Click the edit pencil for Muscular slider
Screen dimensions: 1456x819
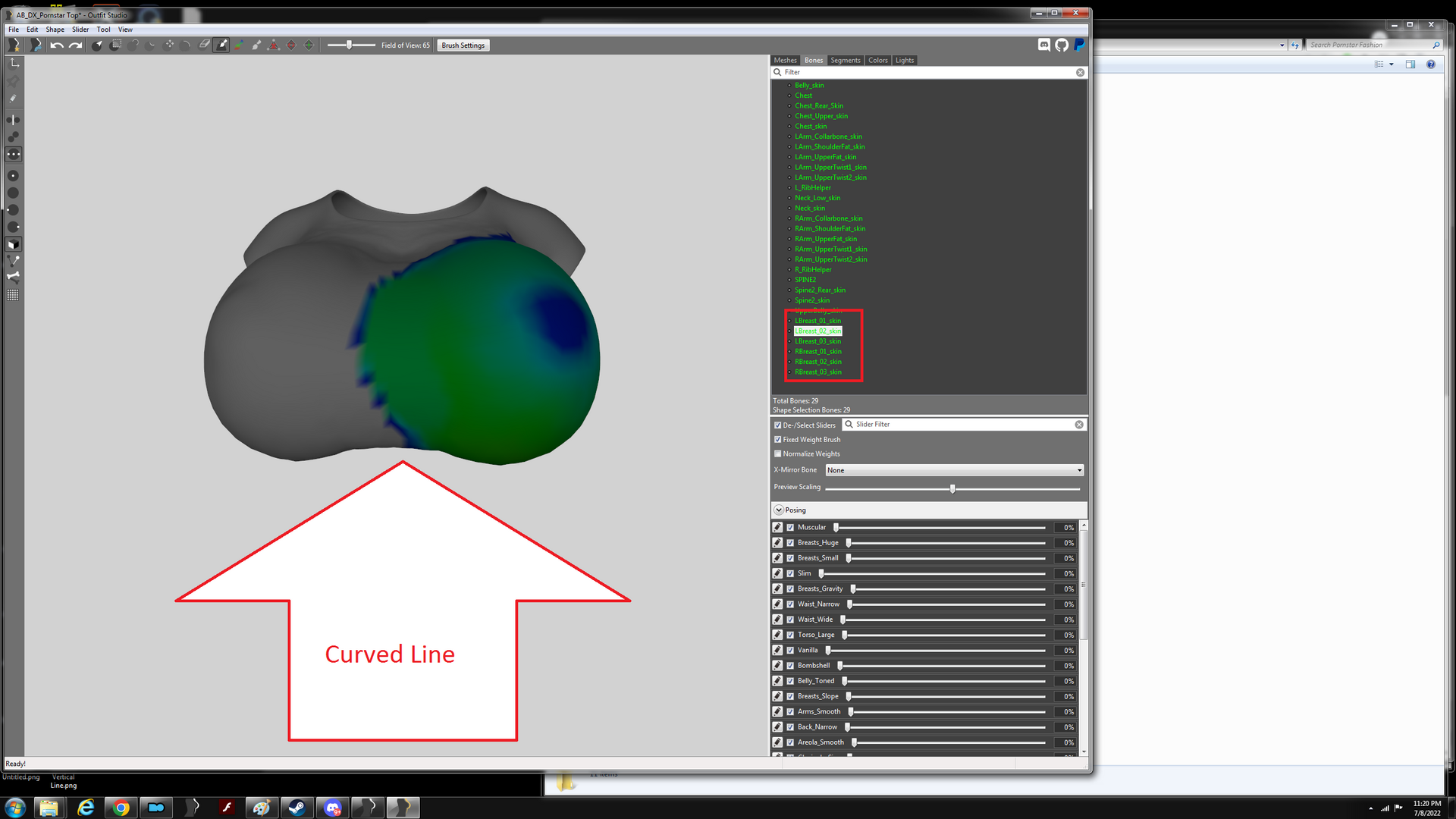(777, 527)
